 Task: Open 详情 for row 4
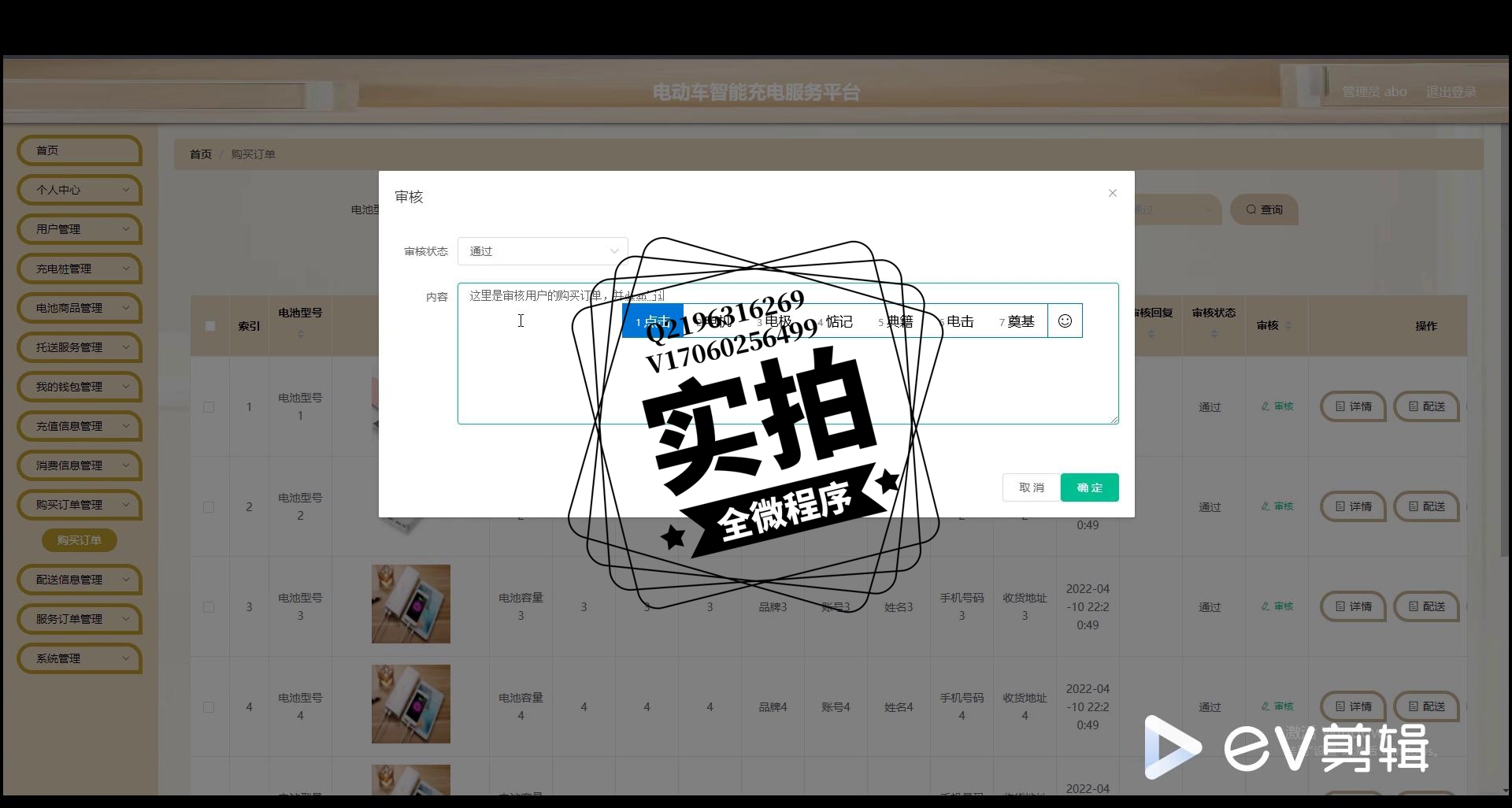(1353, 706)
